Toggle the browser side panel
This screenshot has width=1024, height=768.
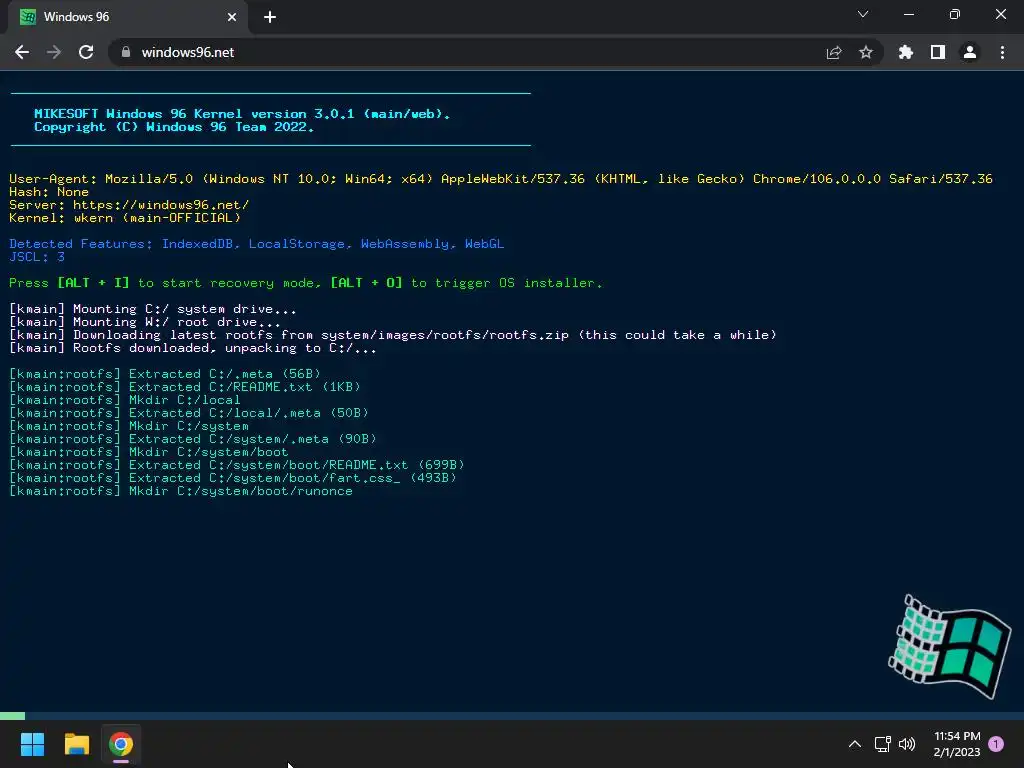point(938,52)
